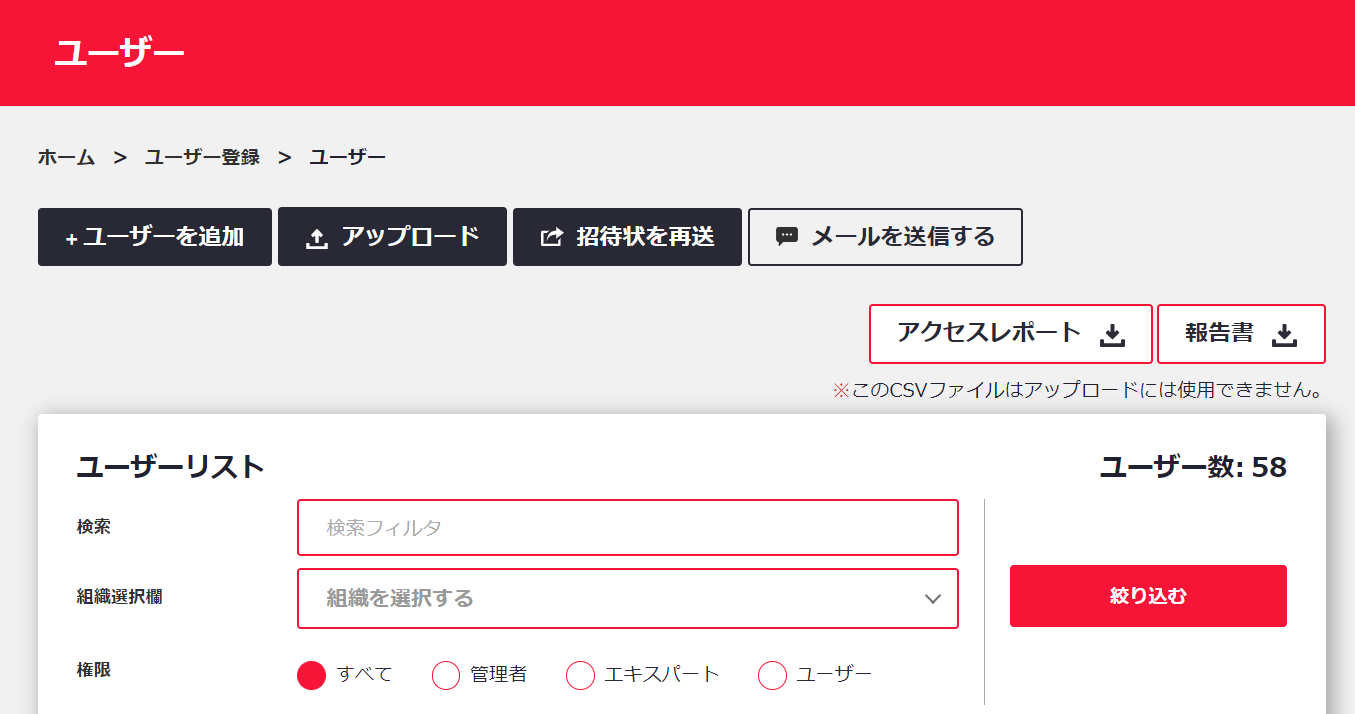Viewport: 1355px width, 714px height.
Task: Click the メールを送信する button label
Action: 903,237
